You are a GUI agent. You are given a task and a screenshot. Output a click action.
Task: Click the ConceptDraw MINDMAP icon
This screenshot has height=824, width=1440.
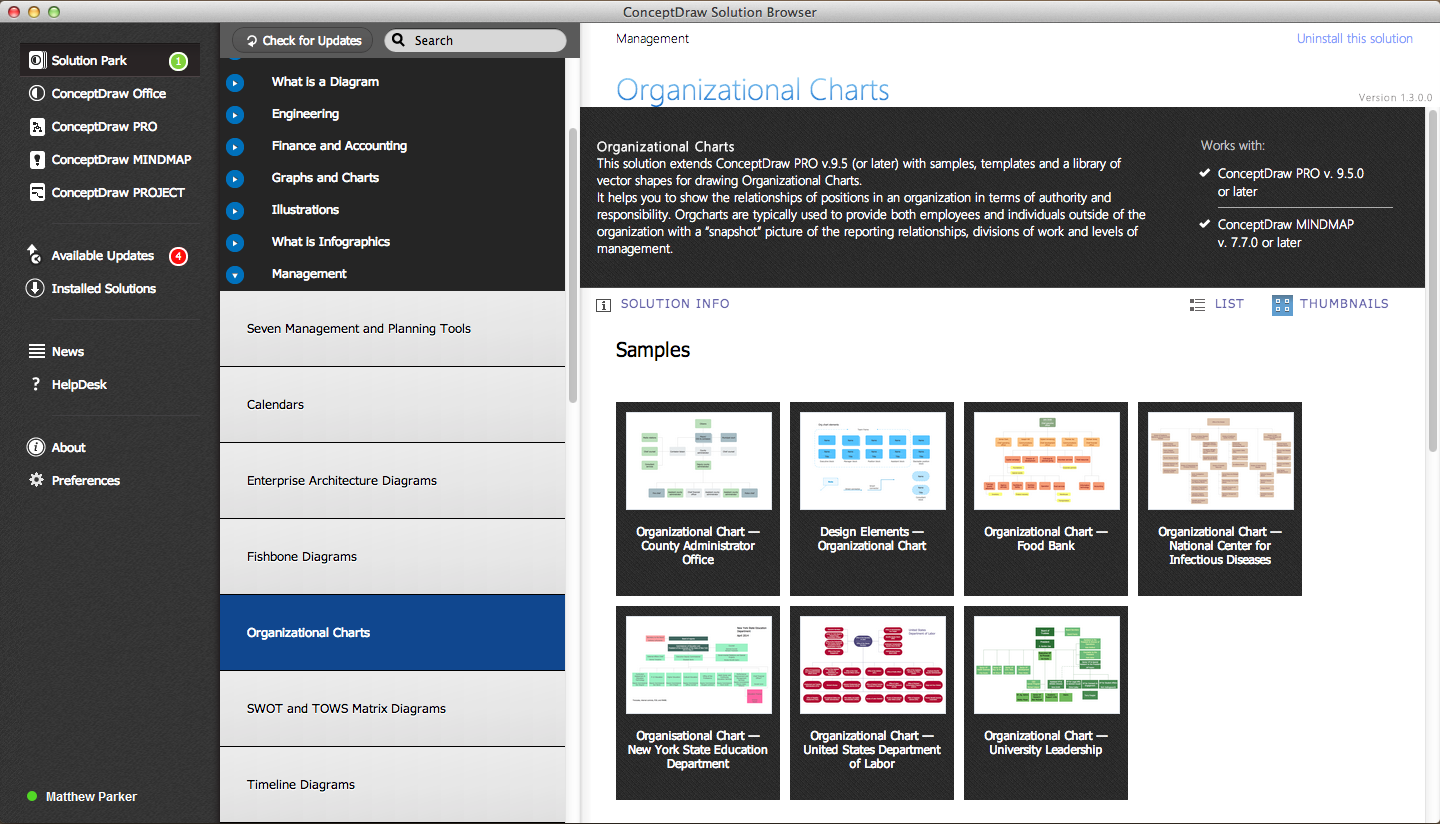(x=37, y=160)
